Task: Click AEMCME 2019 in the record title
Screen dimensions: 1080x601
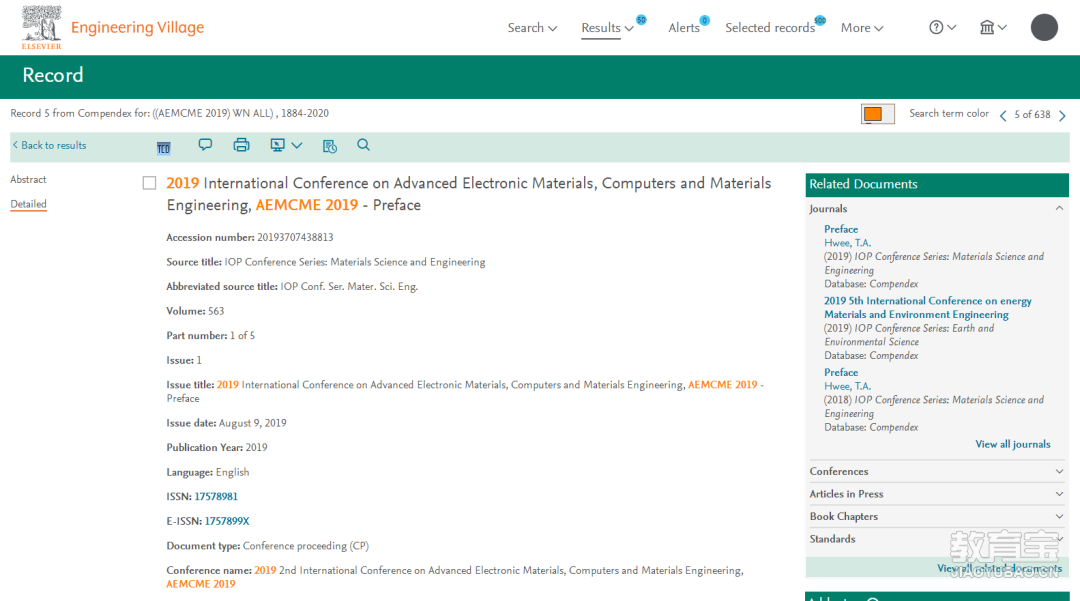Action: click(x=307, y=205)
